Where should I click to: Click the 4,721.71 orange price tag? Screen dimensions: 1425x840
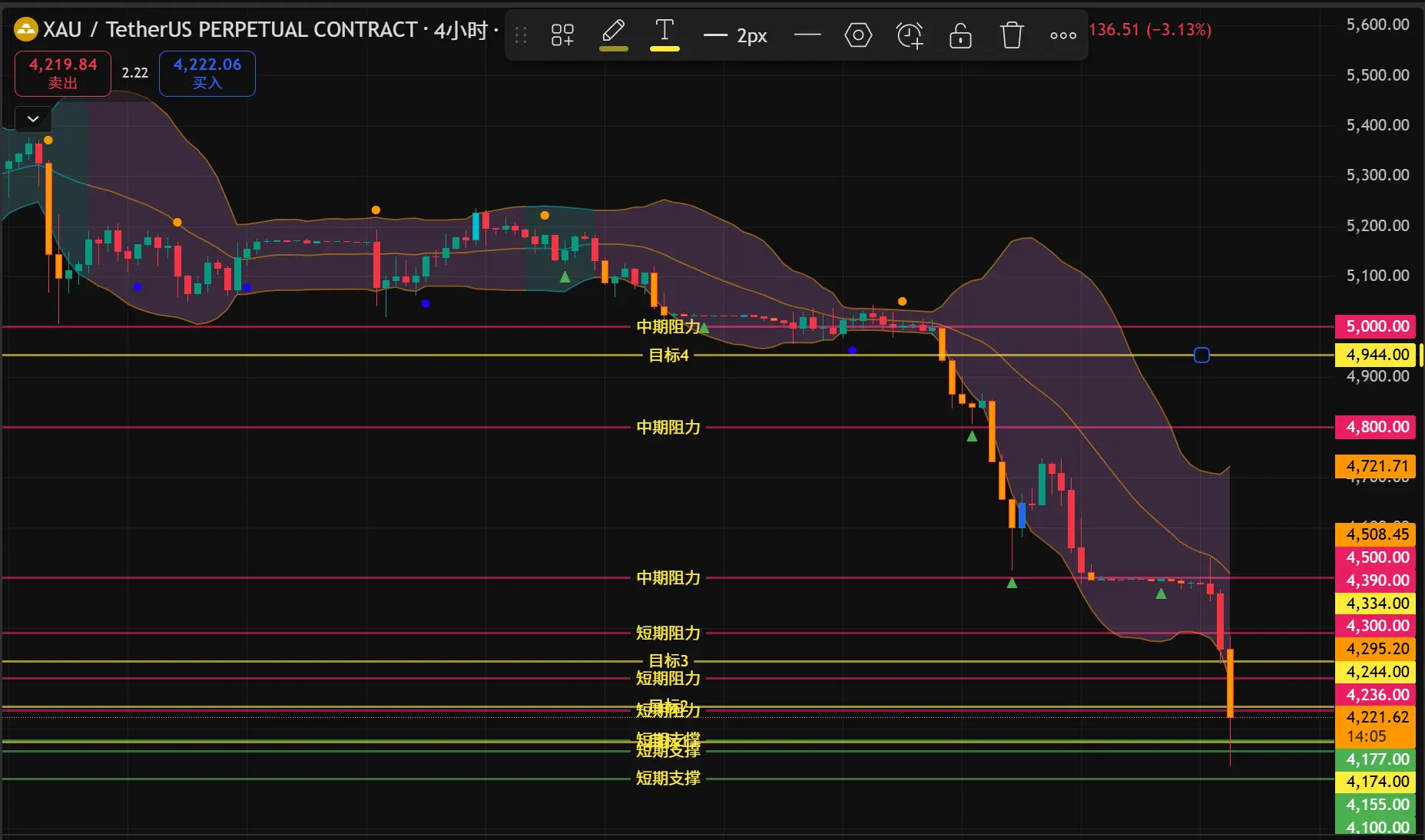(x=1375, y=466)
